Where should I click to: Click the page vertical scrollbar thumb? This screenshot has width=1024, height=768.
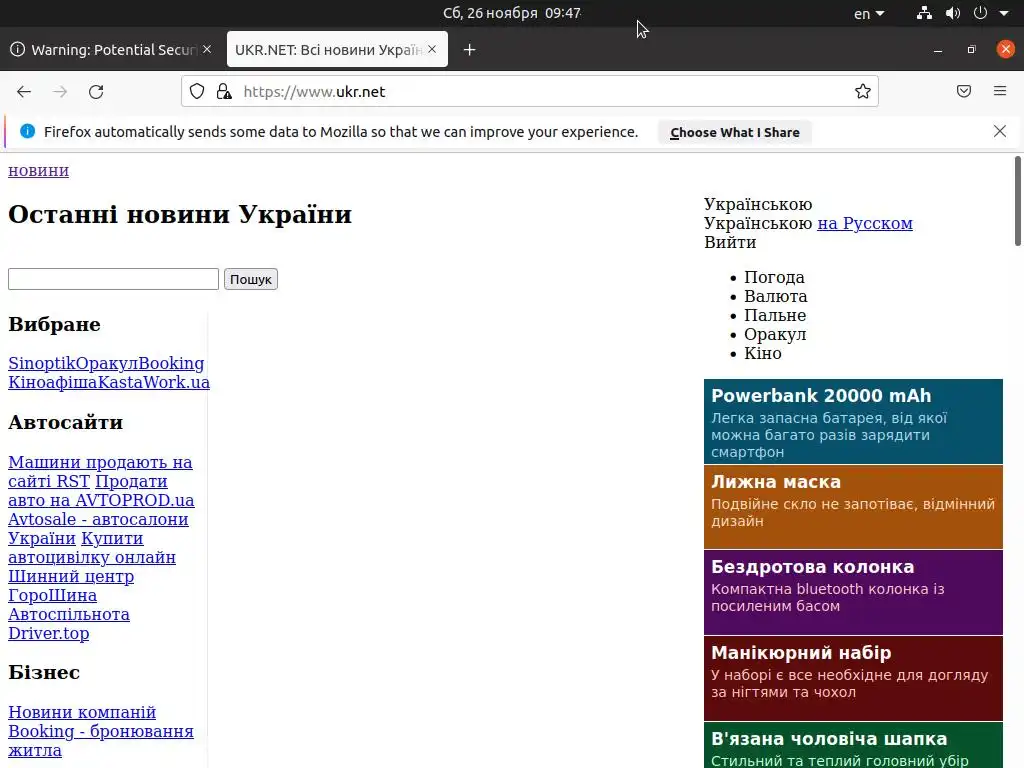tap(1017, 201)
